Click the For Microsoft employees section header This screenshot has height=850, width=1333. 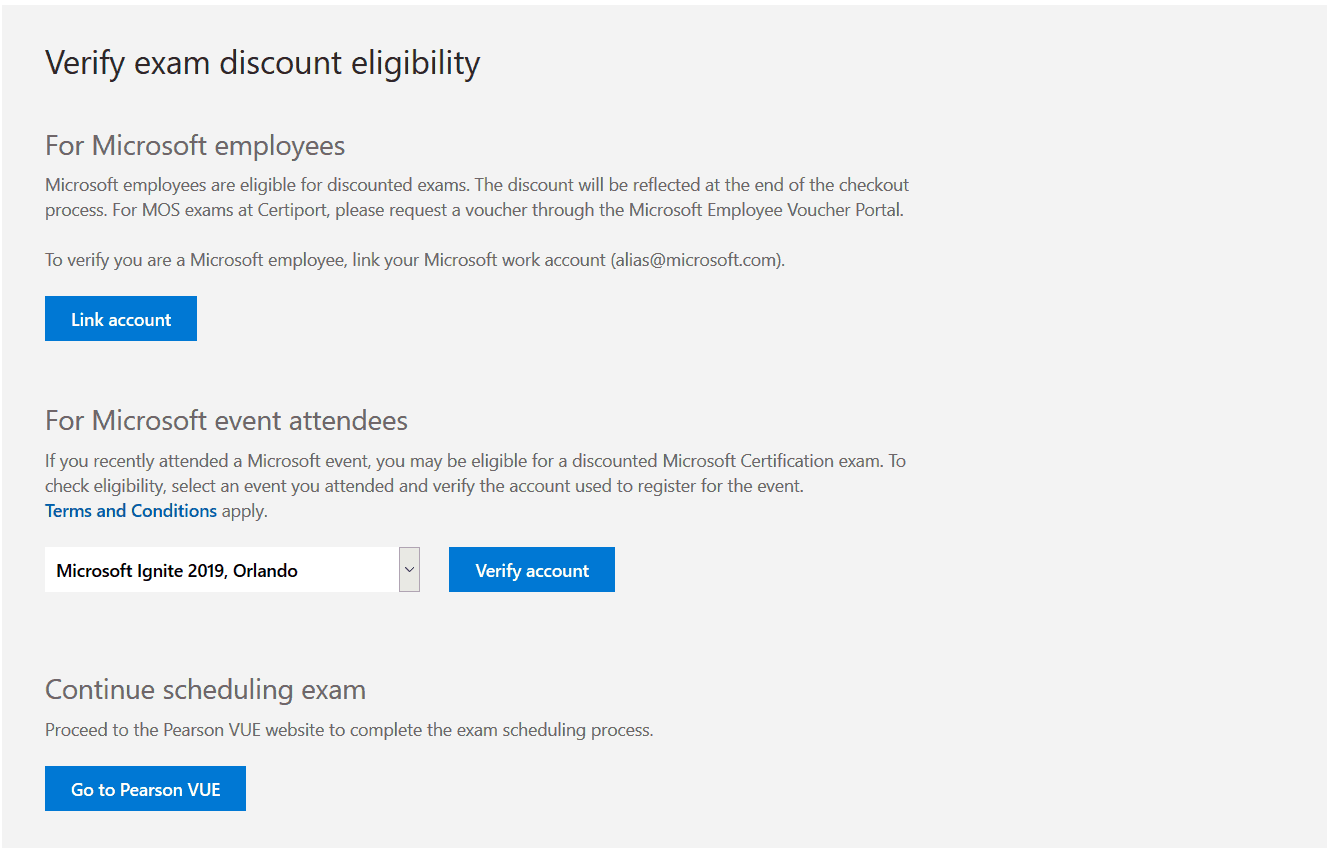(x=194, y=146)
